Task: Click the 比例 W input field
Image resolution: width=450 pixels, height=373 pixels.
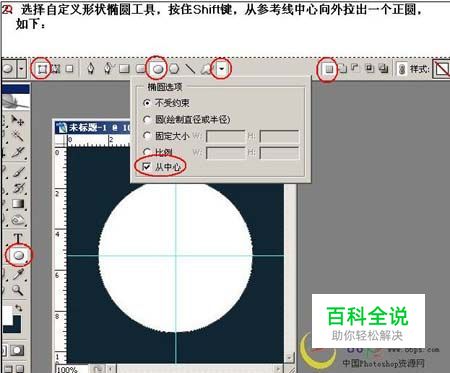Action: click(x=226, y=153)
